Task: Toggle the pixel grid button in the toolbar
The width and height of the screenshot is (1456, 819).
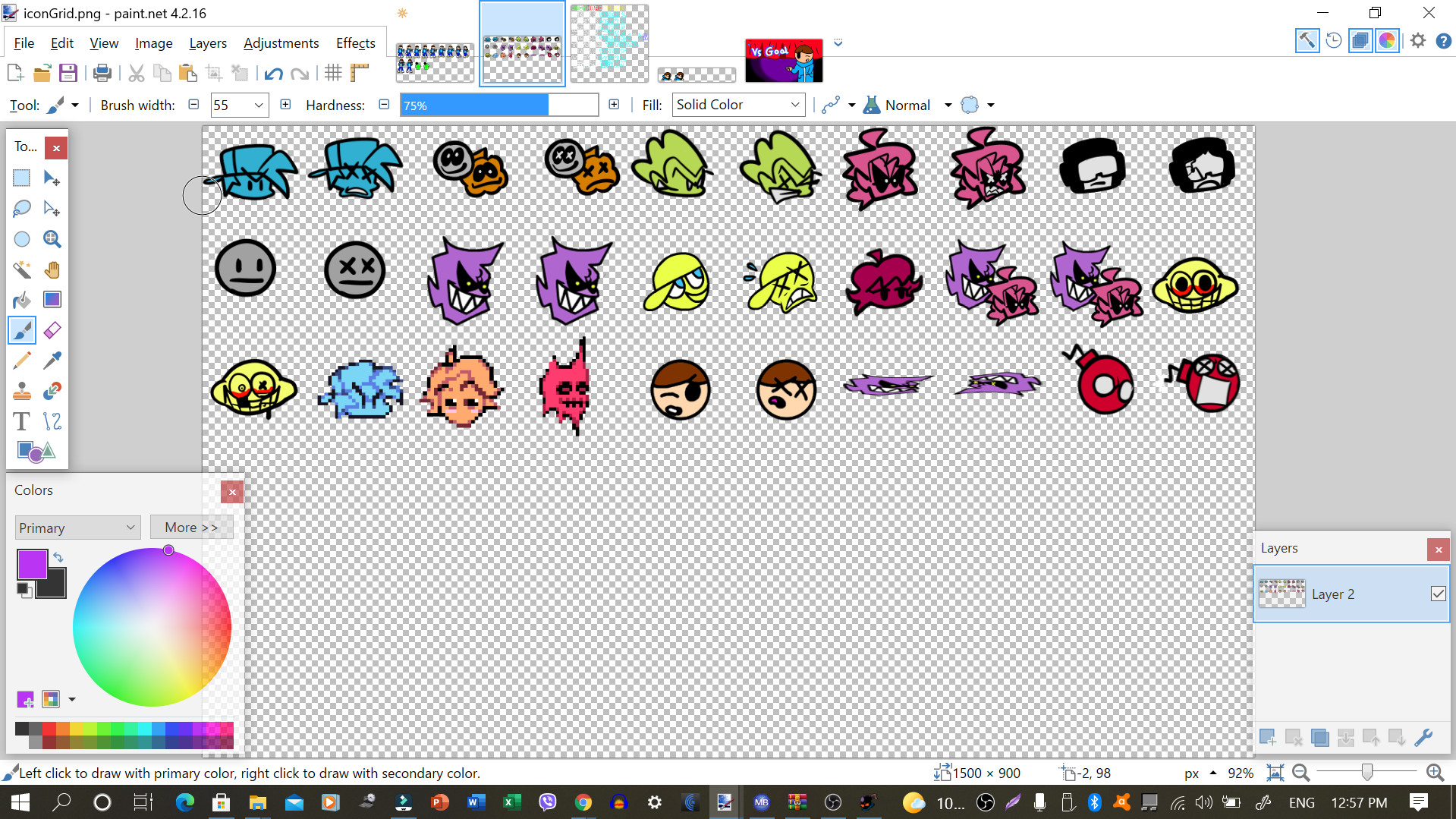Action: click(333, 73)
